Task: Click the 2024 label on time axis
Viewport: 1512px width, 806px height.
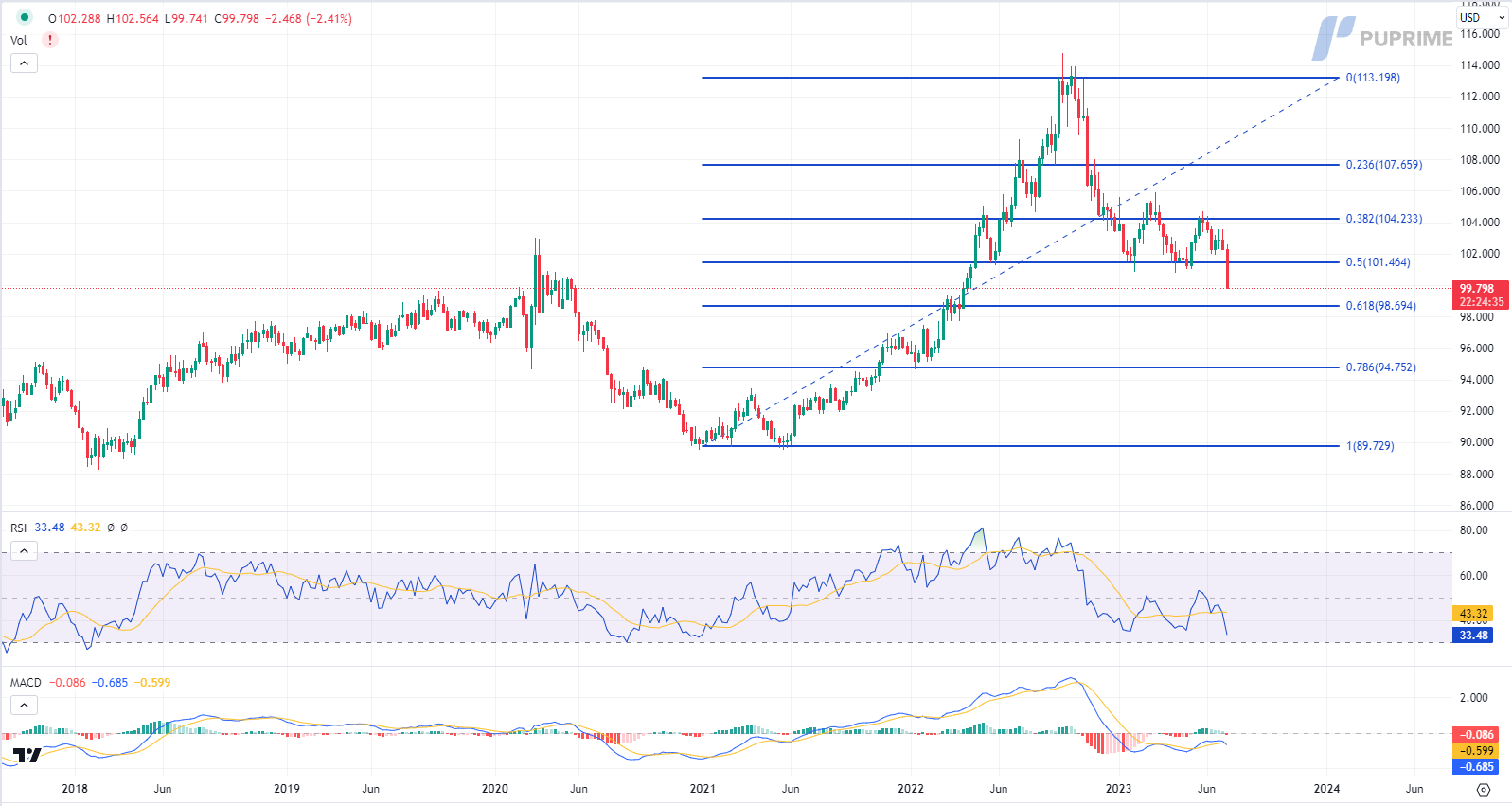Action: coord(1326,789)
